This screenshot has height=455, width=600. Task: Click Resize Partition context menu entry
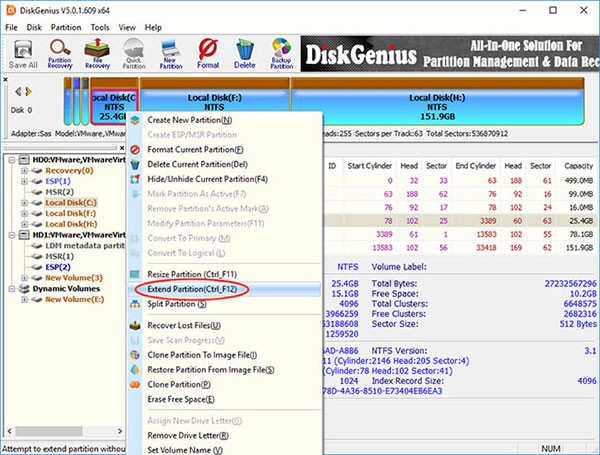[x=189, y=273]
